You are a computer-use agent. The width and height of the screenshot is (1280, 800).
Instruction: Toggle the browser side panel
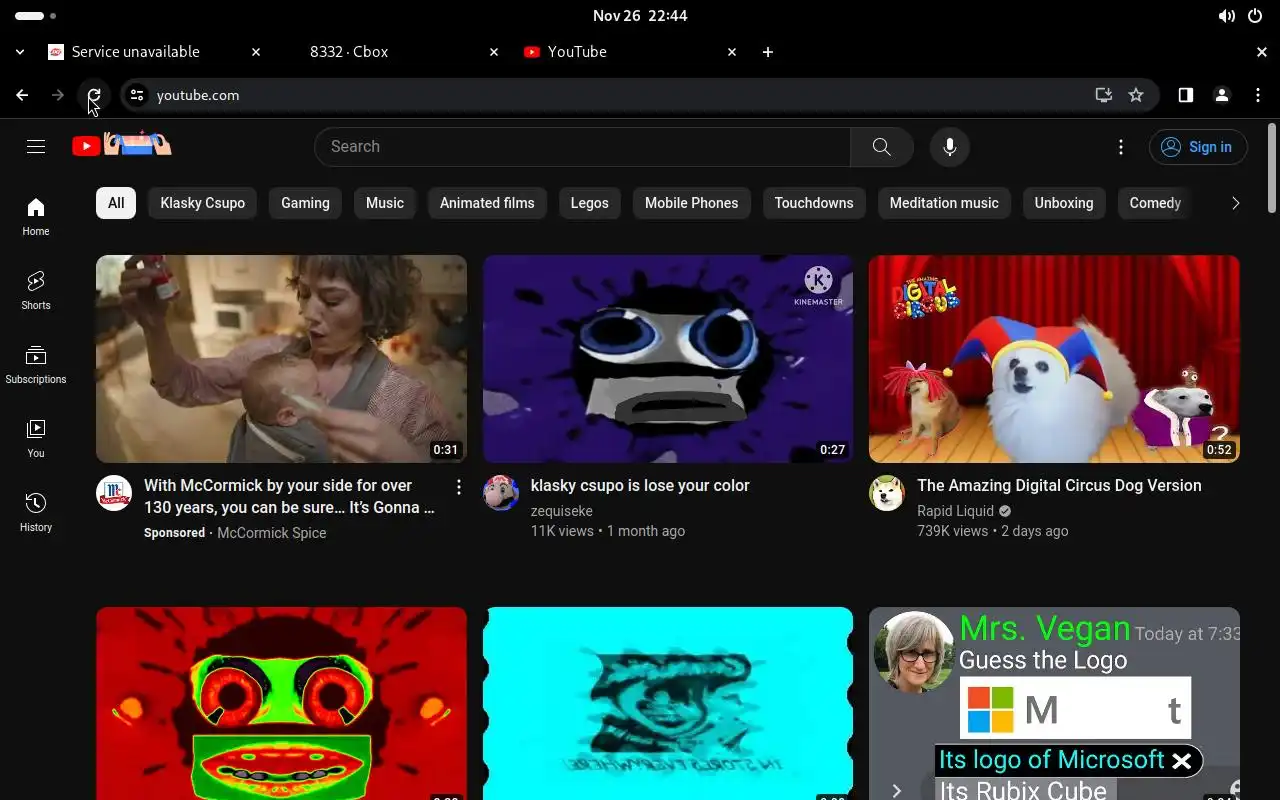tap(1185, 95)
